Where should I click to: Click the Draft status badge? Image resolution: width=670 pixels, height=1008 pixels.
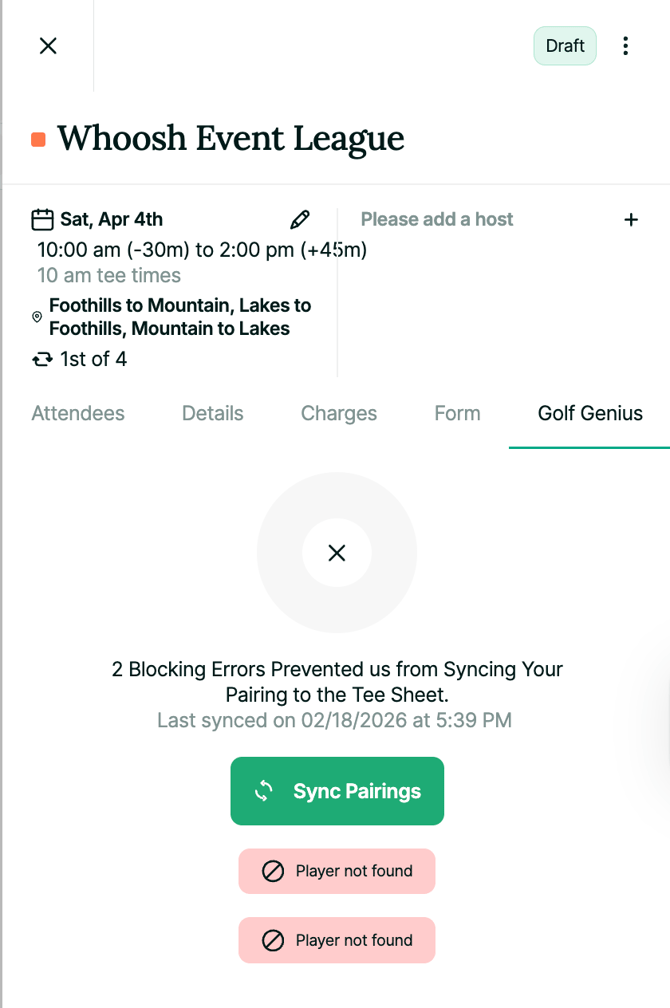point(565,46)
